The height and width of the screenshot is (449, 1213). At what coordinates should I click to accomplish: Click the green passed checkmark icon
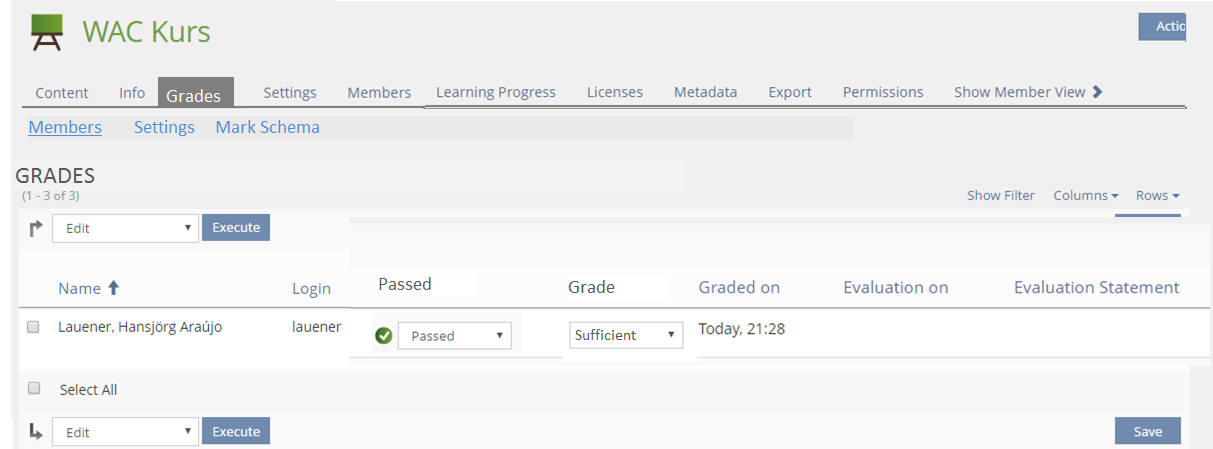coord(383,336)
